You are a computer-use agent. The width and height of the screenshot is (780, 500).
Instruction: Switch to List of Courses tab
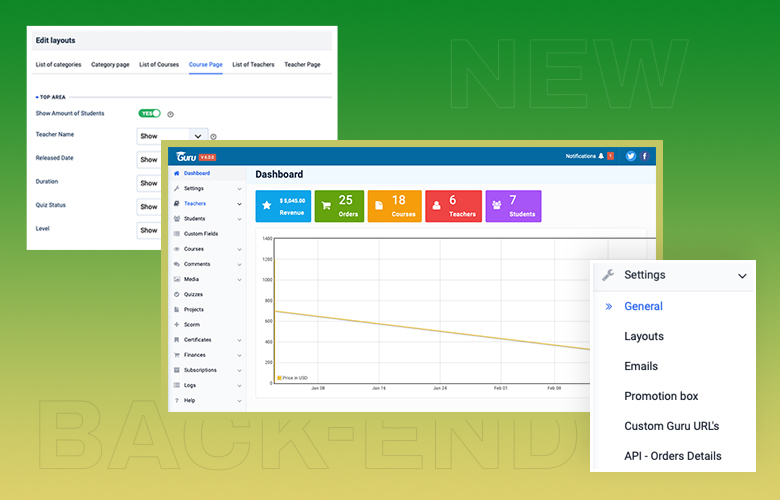(x=159, y=65)
